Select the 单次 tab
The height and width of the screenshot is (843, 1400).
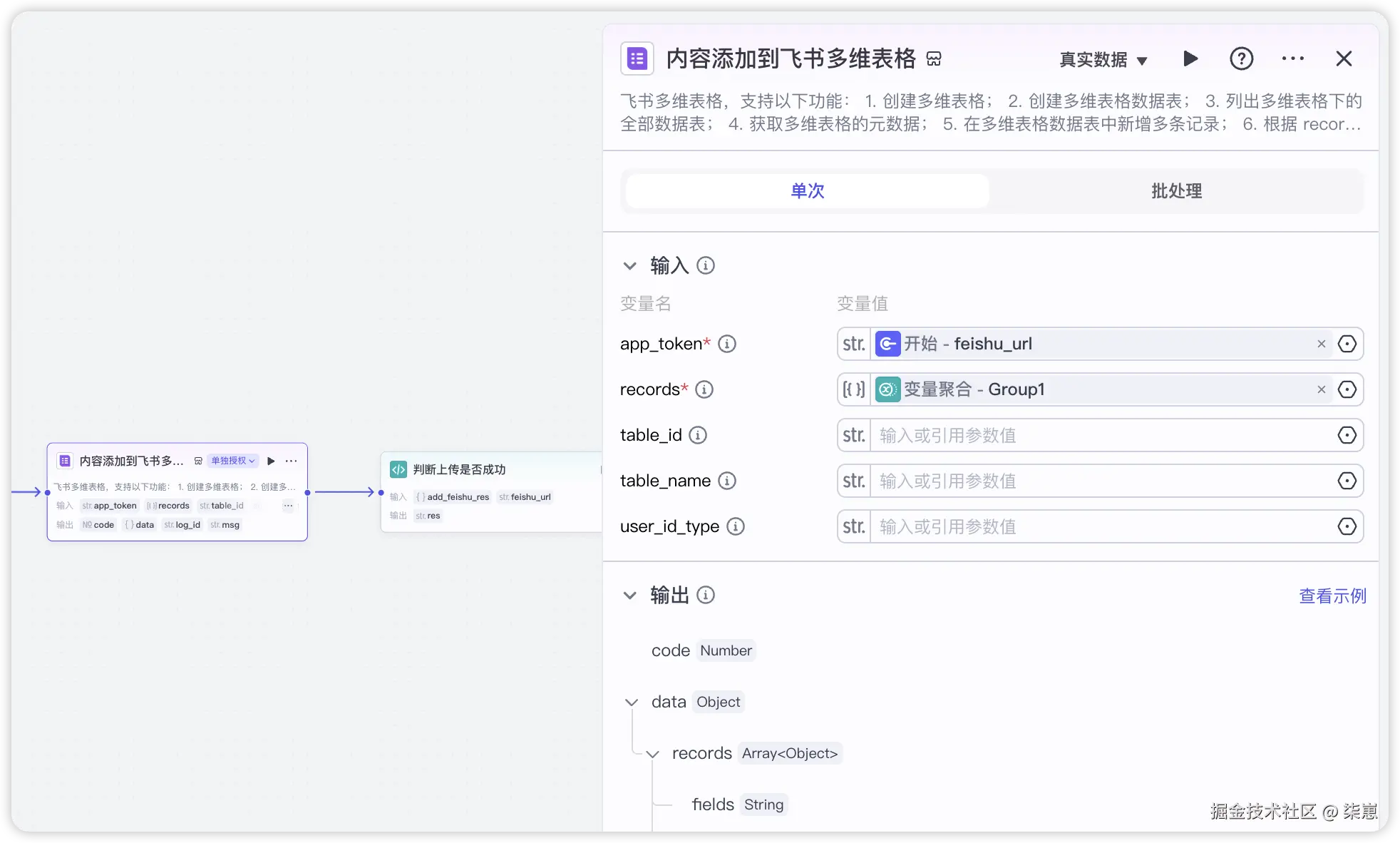point(807,191)
